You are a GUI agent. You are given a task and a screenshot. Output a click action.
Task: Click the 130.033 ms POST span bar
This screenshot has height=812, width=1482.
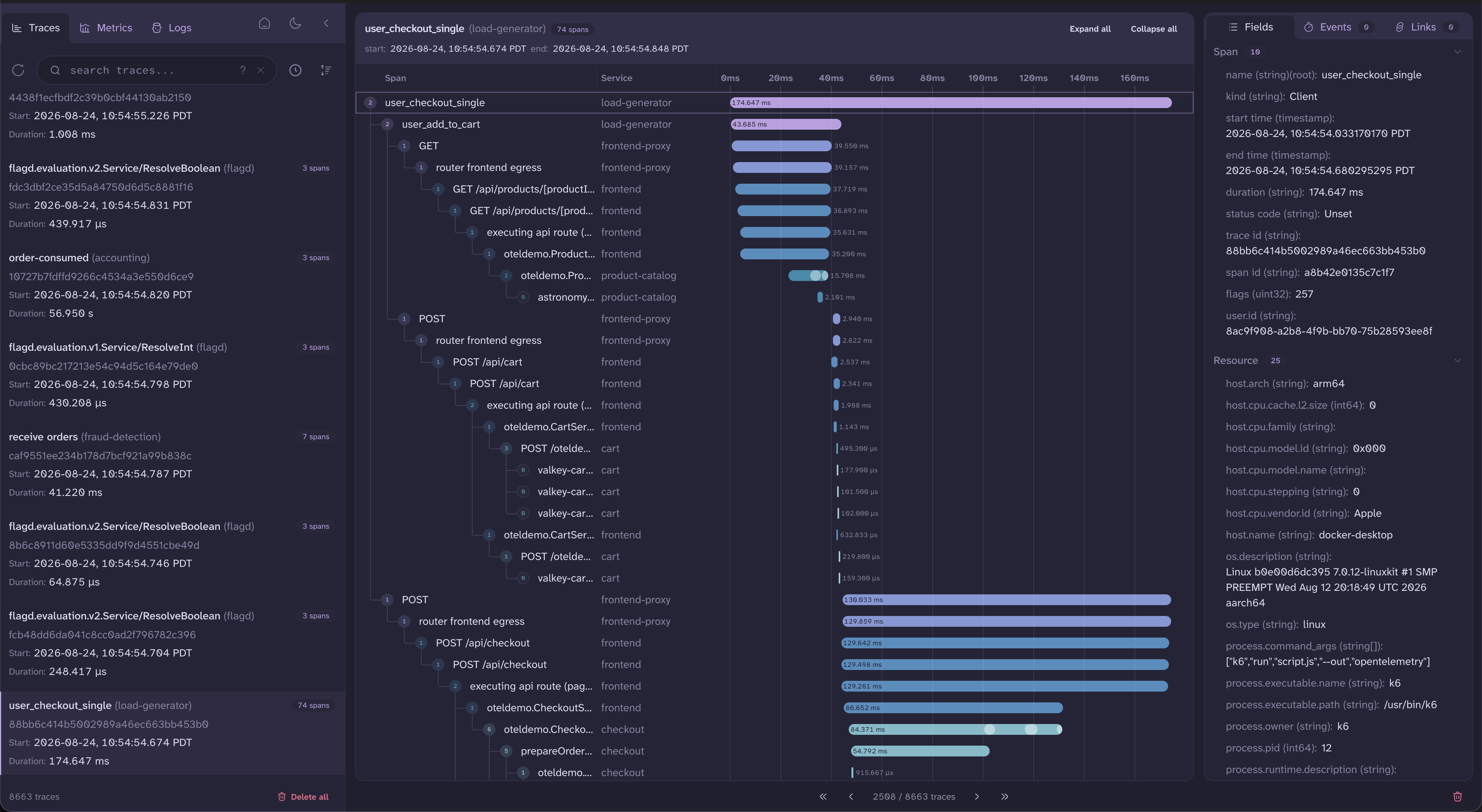coord(1006,600)
